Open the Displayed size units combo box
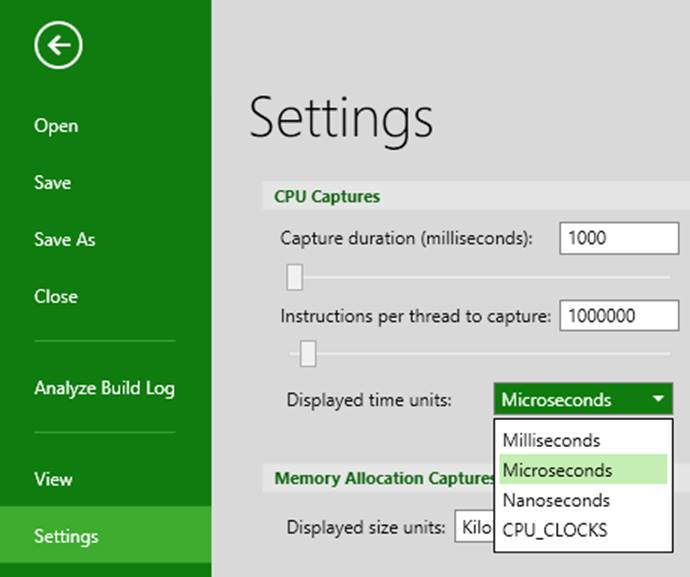 [475, 526]
